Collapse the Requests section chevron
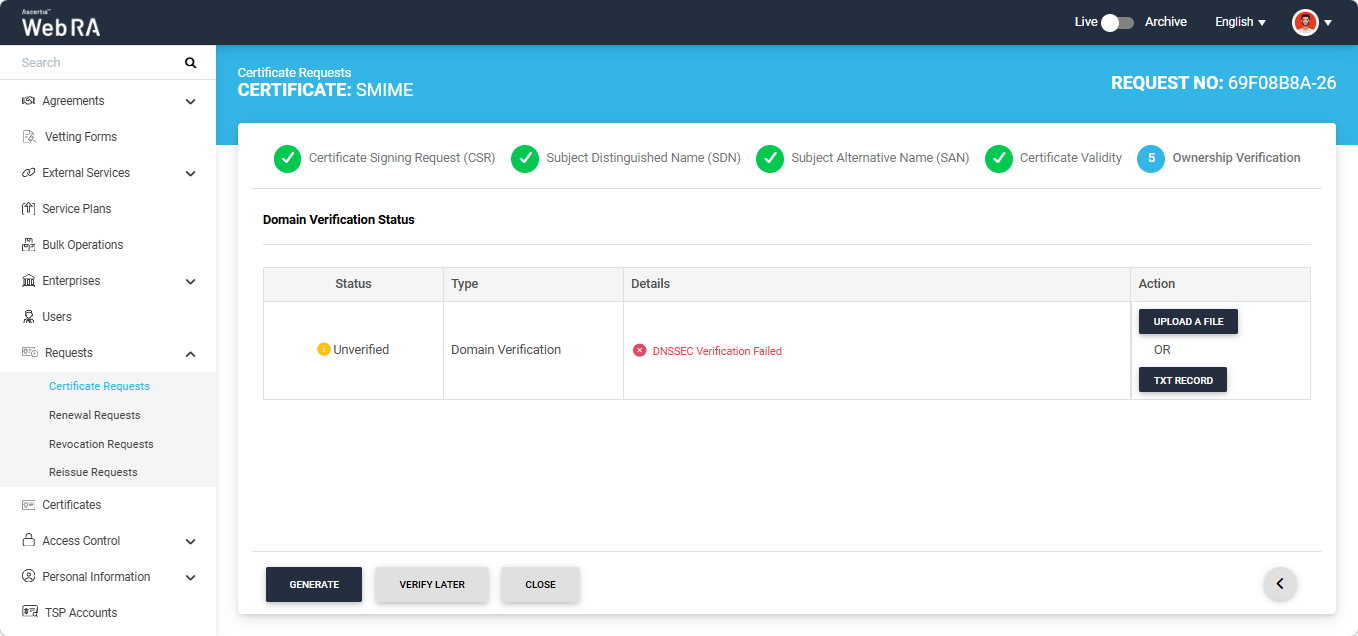This screenshot has width=1358, height=636. [191, 353]
